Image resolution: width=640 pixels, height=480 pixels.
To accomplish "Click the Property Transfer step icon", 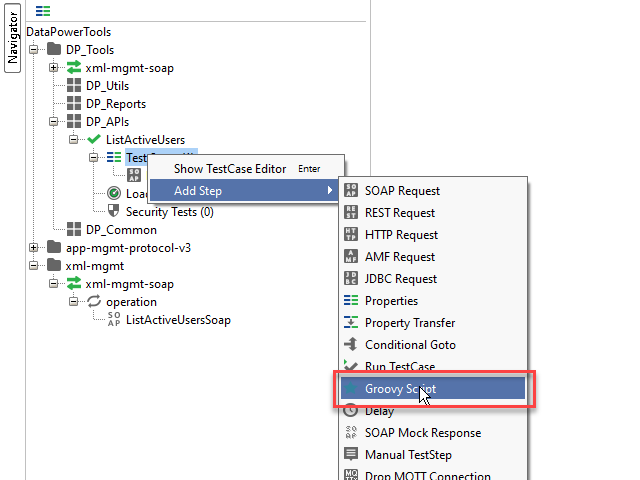I will click(351, 323).
